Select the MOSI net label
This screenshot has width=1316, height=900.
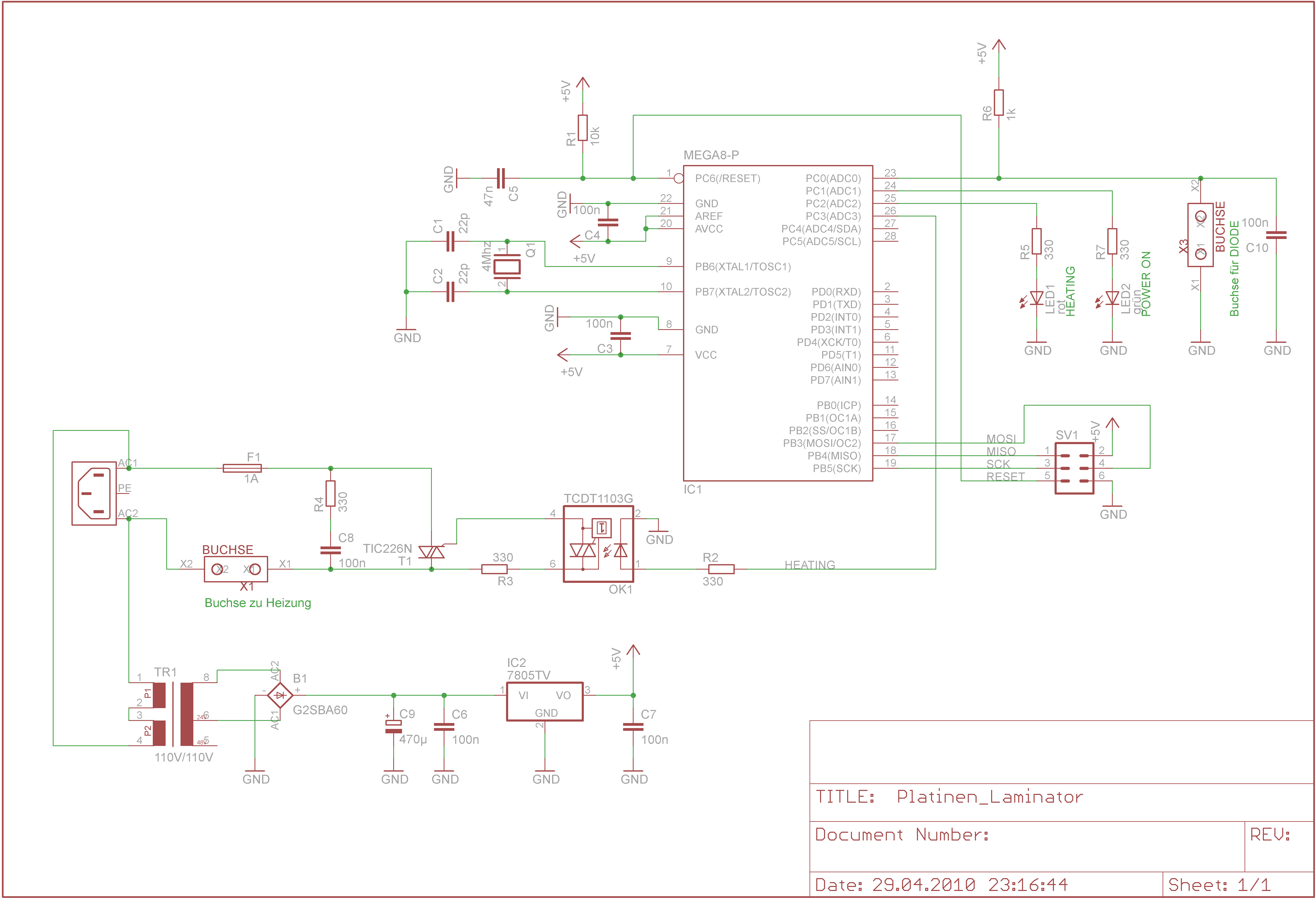(1001, 439)
